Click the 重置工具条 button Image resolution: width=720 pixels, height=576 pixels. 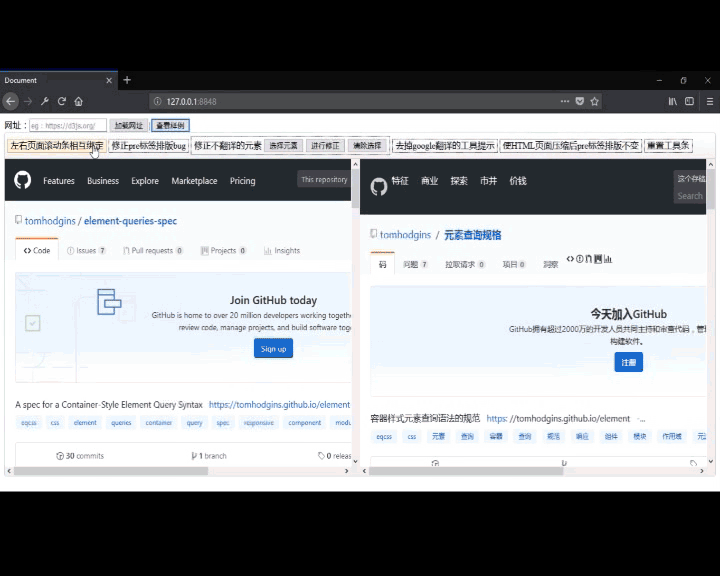[668, 146]
